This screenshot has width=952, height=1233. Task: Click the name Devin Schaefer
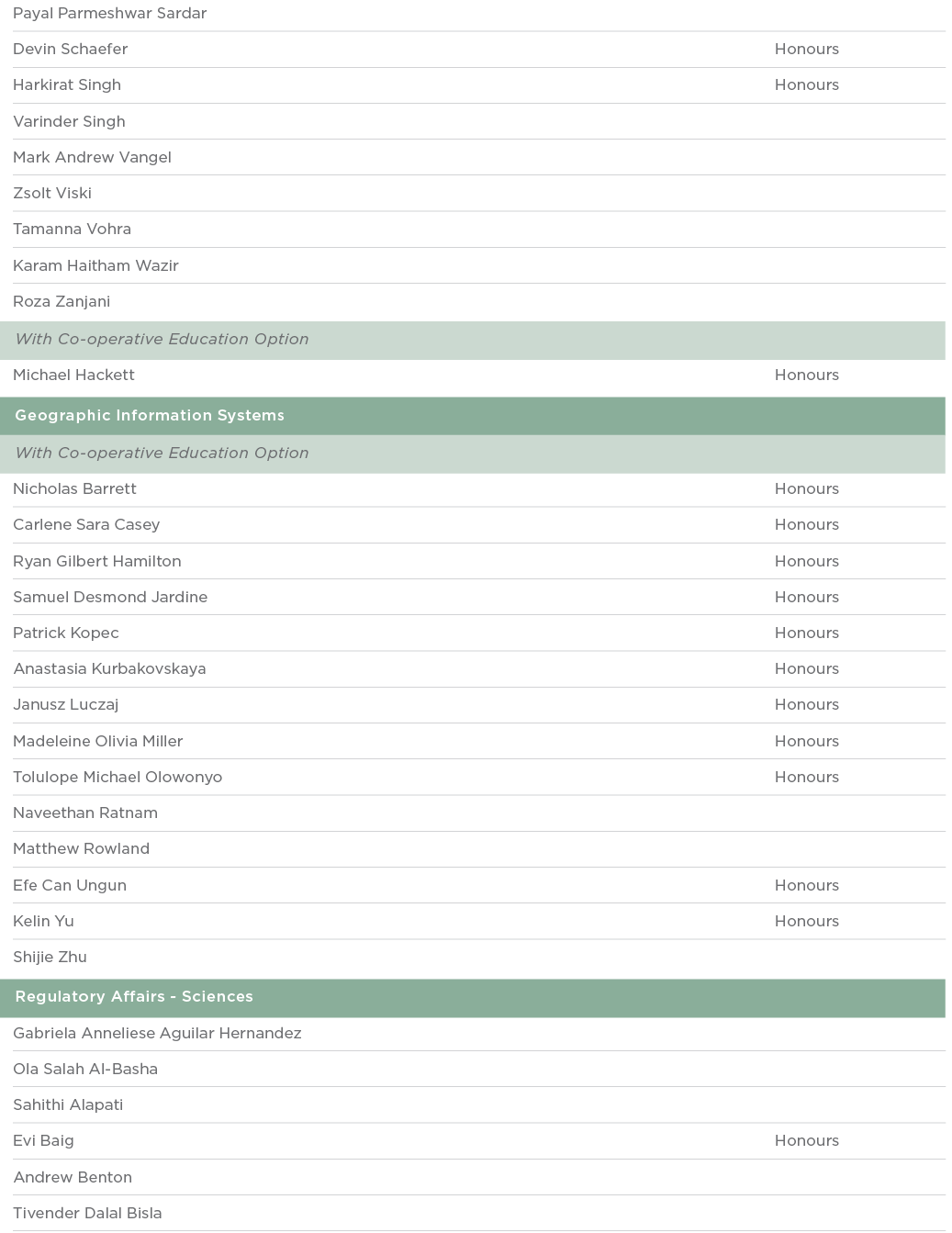coord(71,50)
